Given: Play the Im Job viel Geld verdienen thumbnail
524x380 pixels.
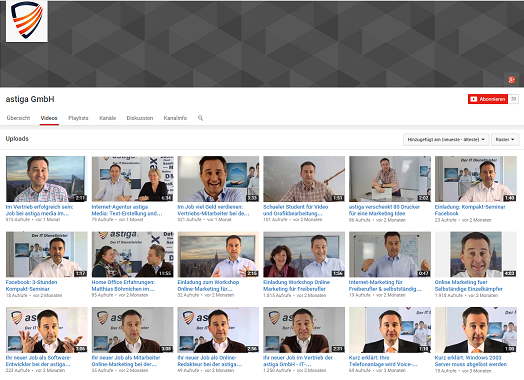Looking at the screenshot, I should 218,179.
